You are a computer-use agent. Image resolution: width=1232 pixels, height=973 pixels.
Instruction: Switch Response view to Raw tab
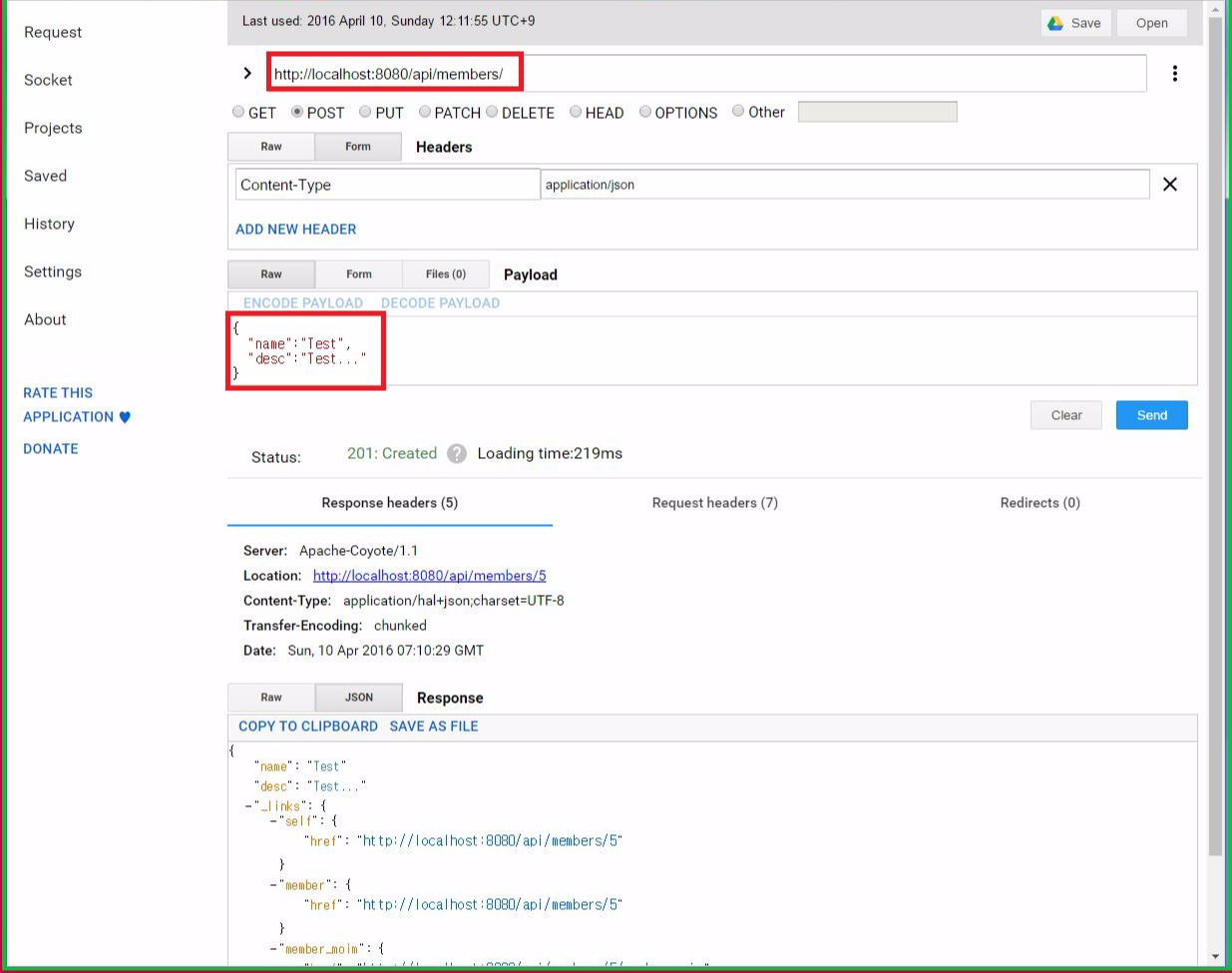click(271, 698)
